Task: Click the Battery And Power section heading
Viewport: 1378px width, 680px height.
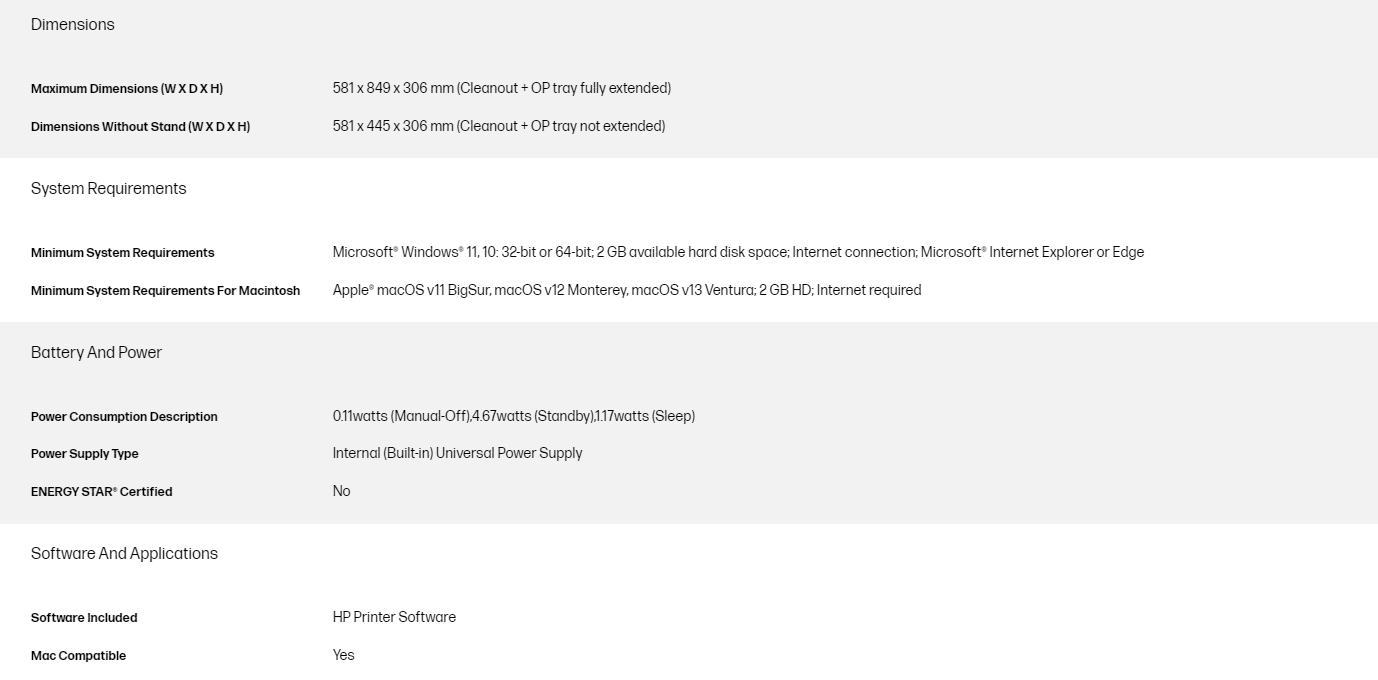Action: tap(96, 353)
